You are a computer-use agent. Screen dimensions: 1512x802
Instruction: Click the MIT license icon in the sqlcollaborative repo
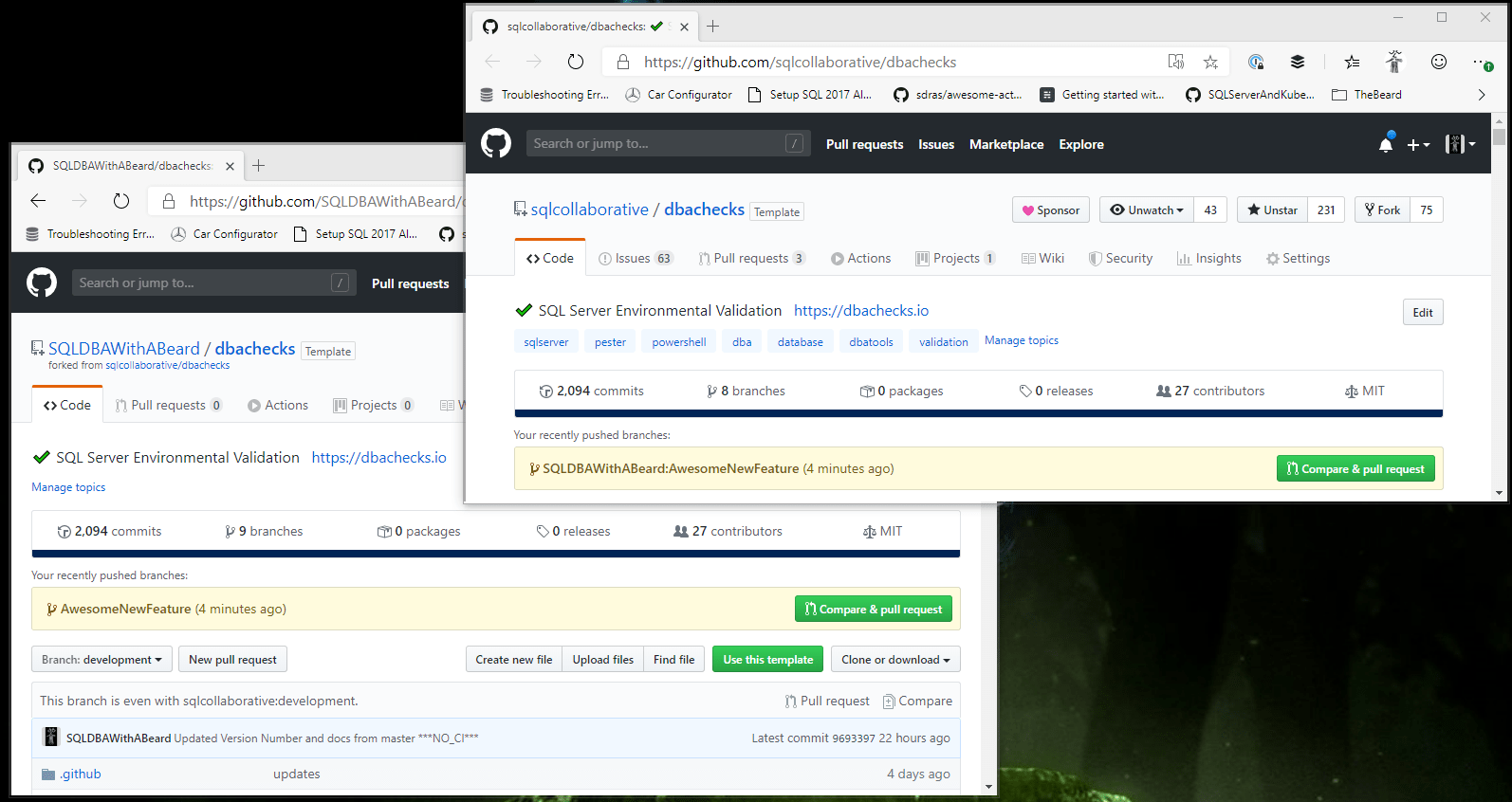click(1352, 392)
